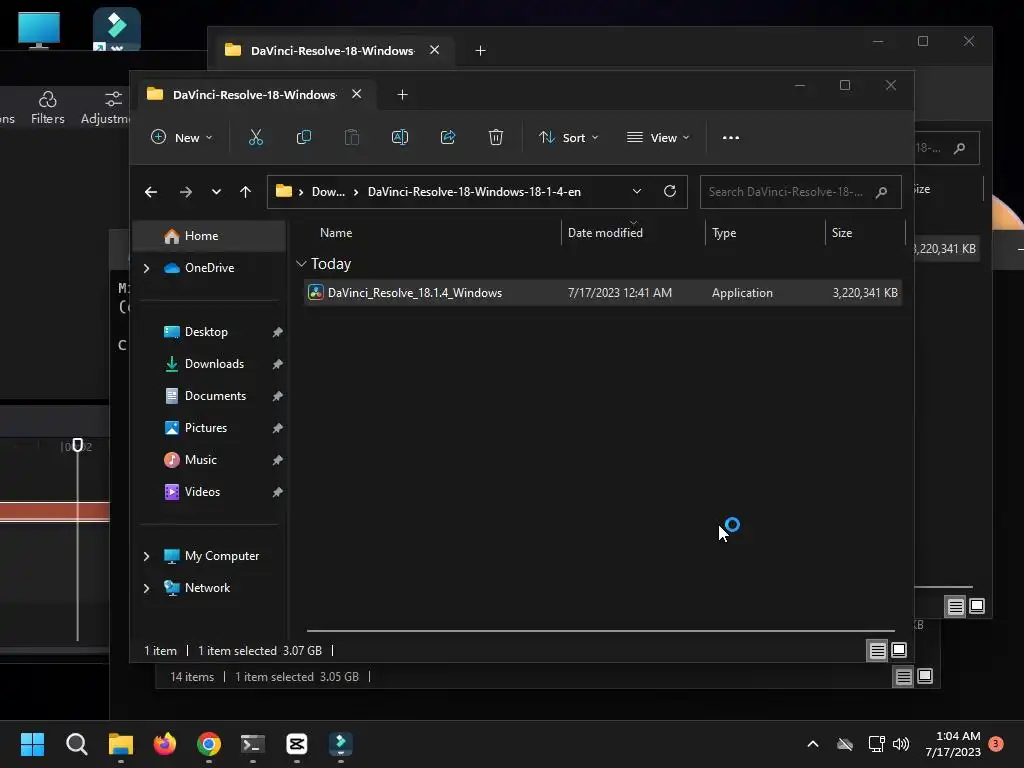The width and height of the screenshot is (1024, 768).
Task: Refresh the front Explorer folder view
Action: (x=669, y=191)
